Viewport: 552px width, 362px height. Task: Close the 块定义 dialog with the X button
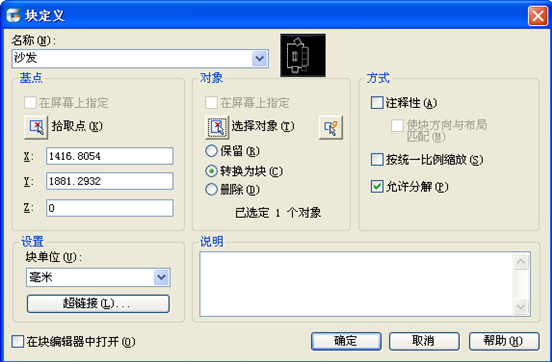point(538,16)
